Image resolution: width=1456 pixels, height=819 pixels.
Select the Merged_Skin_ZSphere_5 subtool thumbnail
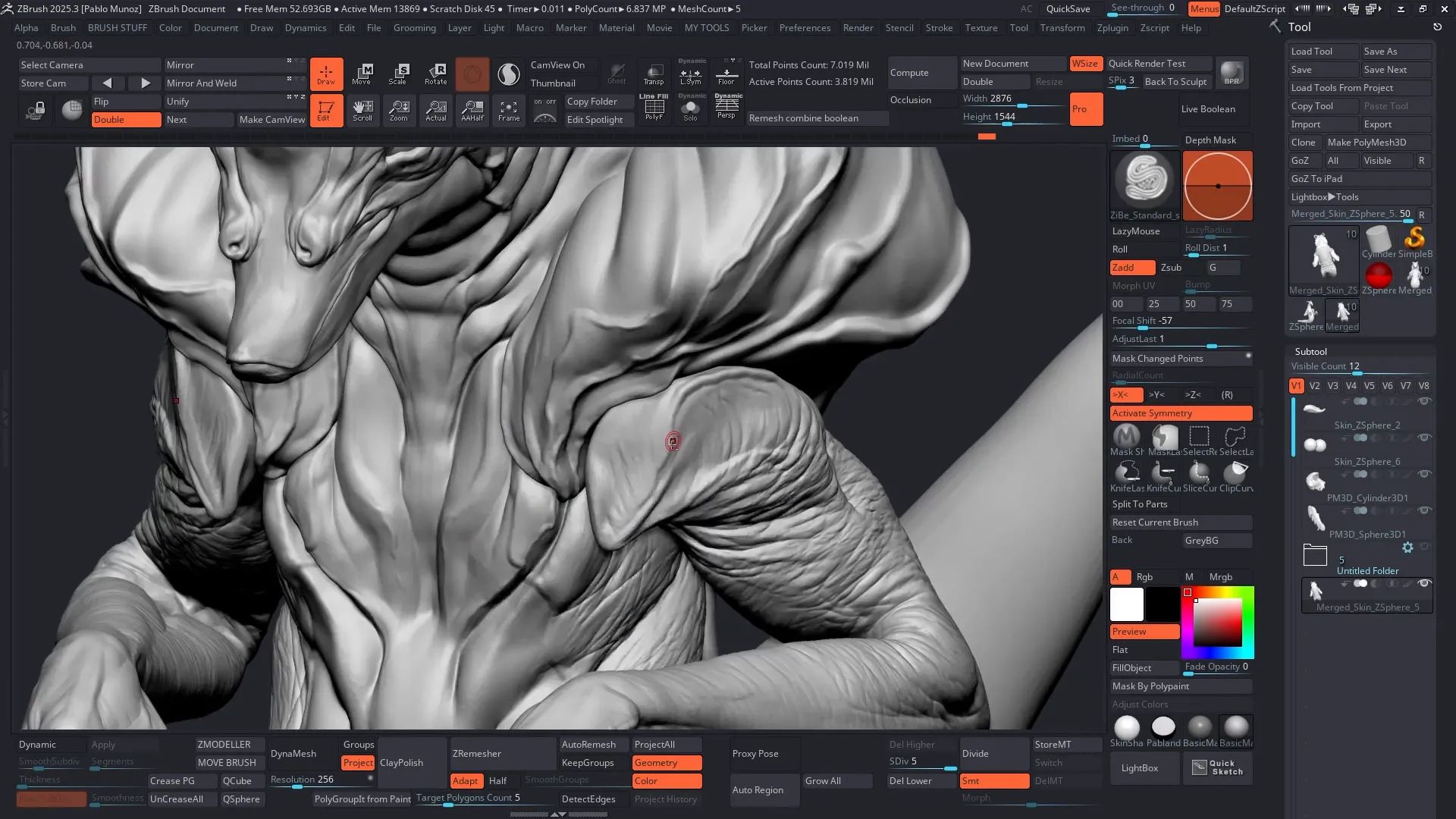point(1316,591)
